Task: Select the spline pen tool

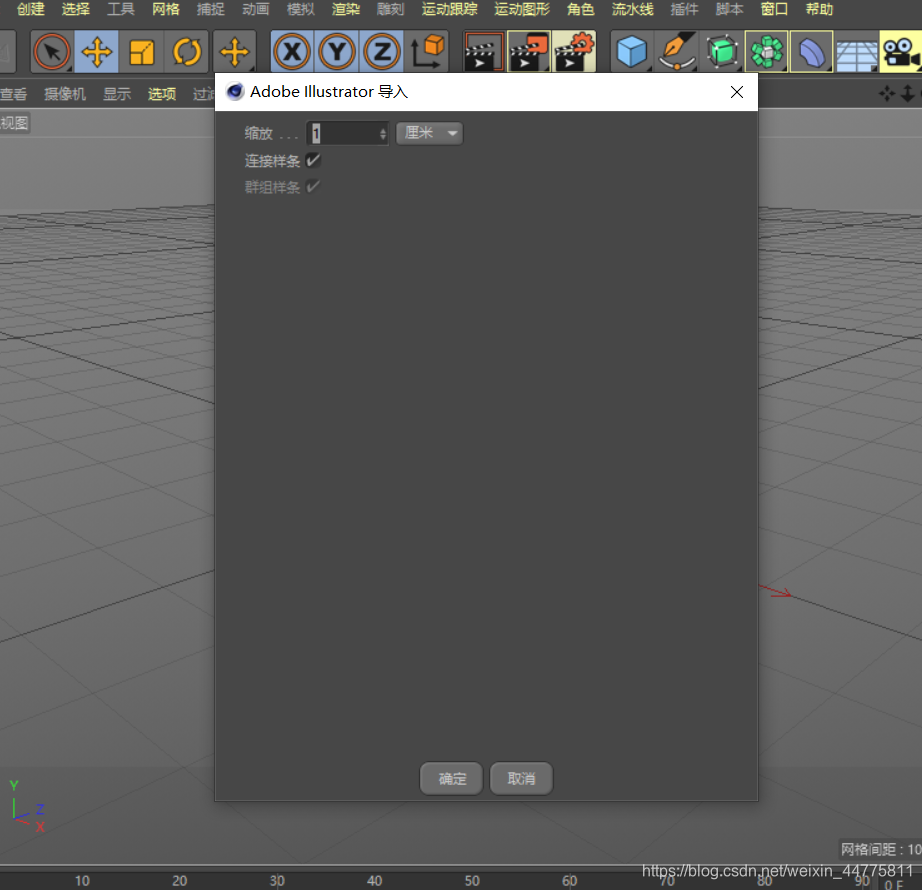Action: pos(677,52)
